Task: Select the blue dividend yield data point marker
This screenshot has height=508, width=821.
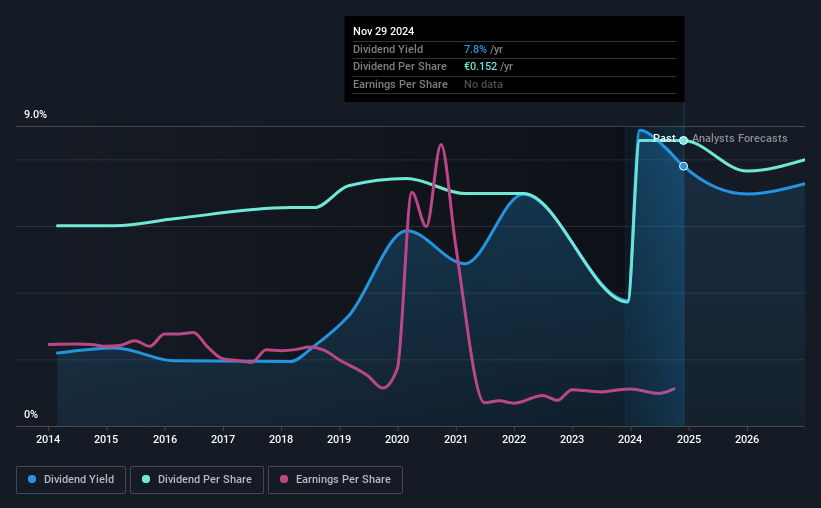Action: [683, 166]
